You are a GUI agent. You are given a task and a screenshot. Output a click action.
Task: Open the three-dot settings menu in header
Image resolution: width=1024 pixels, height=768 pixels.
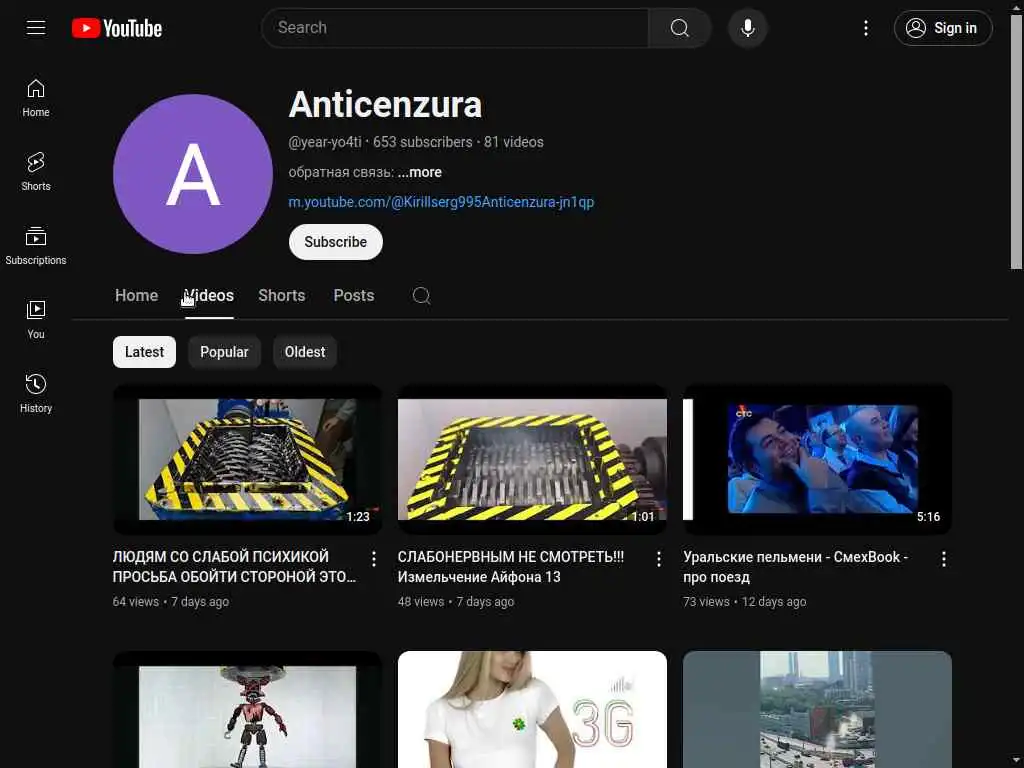866,28
